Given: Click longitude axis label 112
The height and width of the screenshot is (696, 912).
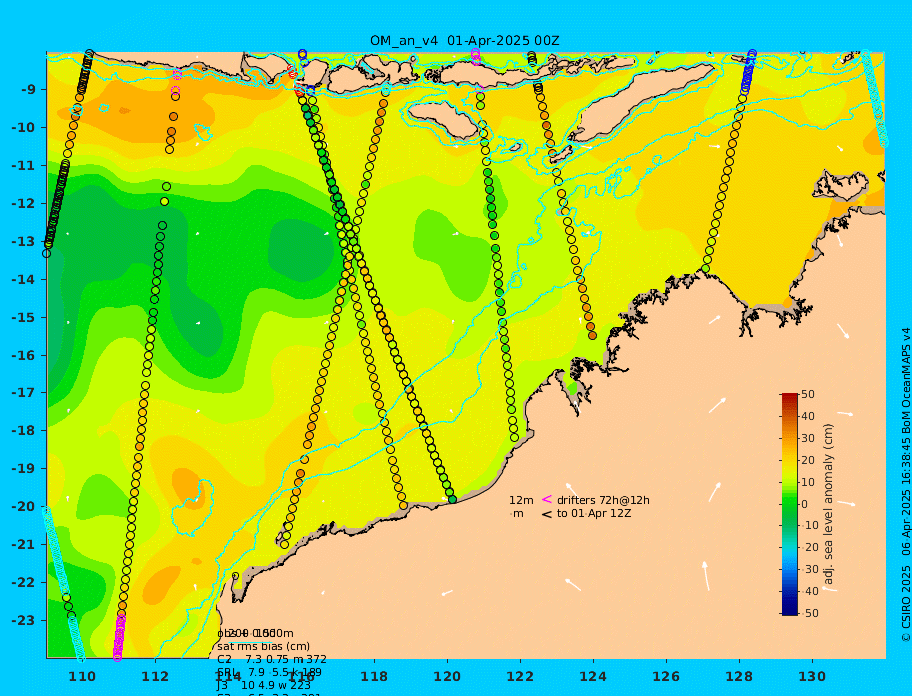Looking at the screenshot, I should point(155,676).
